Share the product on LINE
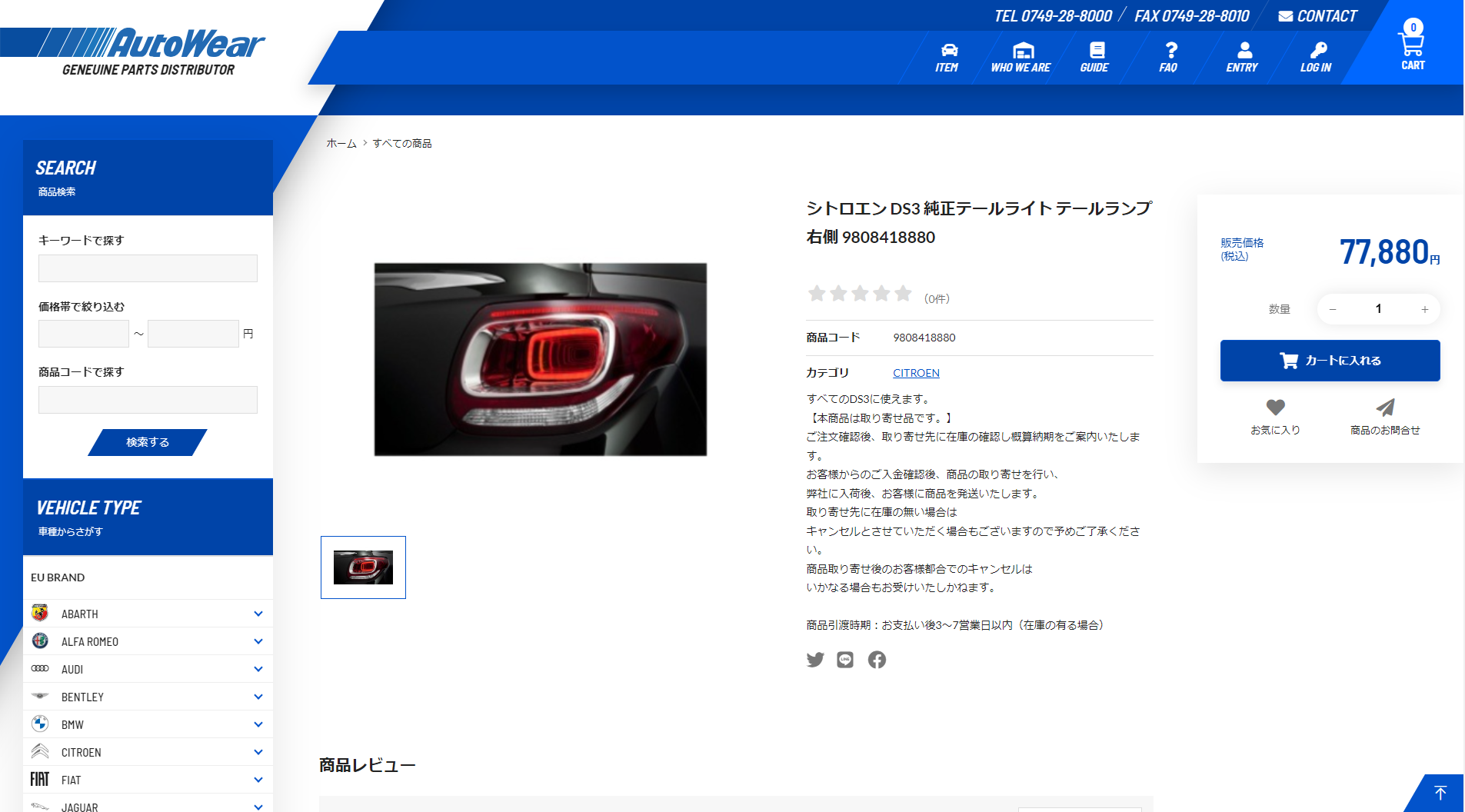Screen dimensions: 1465x812 click(x=845, y=660)
